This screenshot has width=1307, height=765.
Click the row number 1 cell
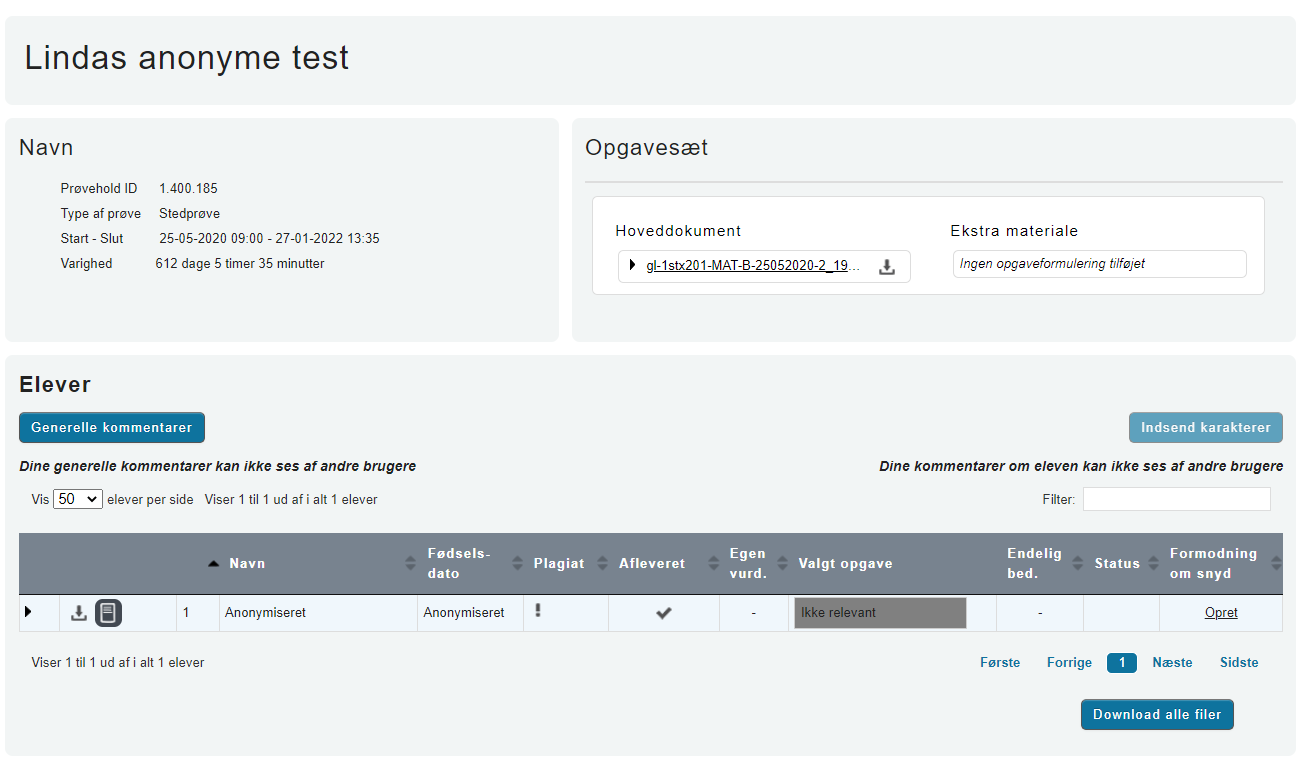pos(198,613)
